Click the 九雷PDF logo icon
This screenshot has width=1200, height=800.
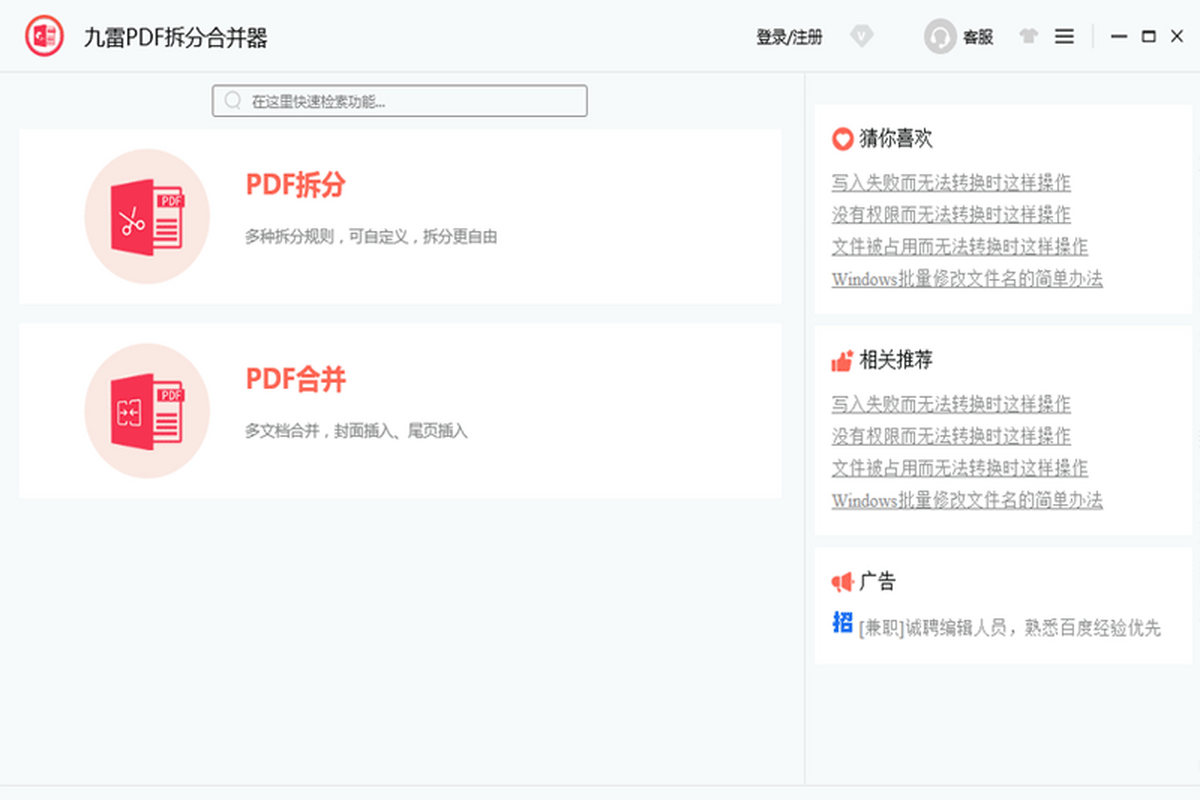click(x=44, y=36)
